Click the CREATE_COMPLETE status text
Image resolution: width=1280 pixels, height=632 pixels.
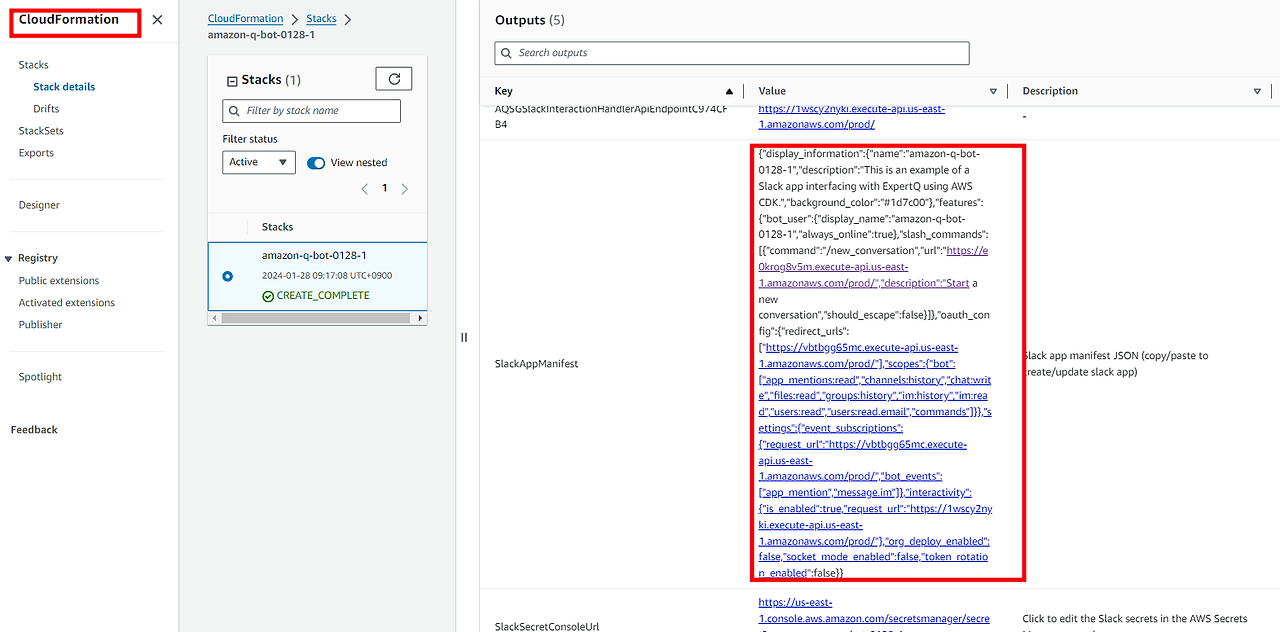[x=323, y=296]
